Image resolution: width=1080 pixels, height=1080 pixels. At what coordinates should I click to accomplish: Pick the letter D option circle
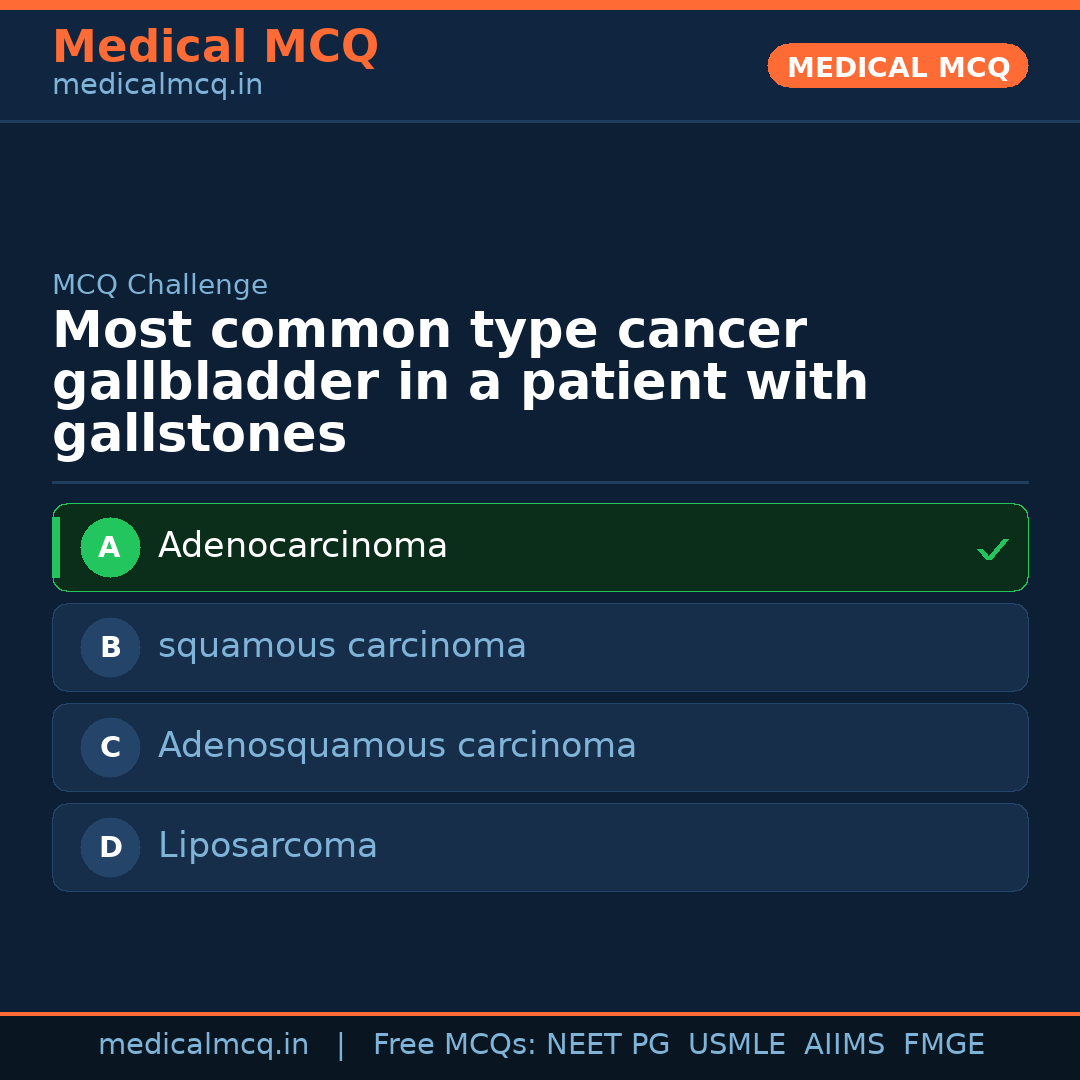[110, 847]
